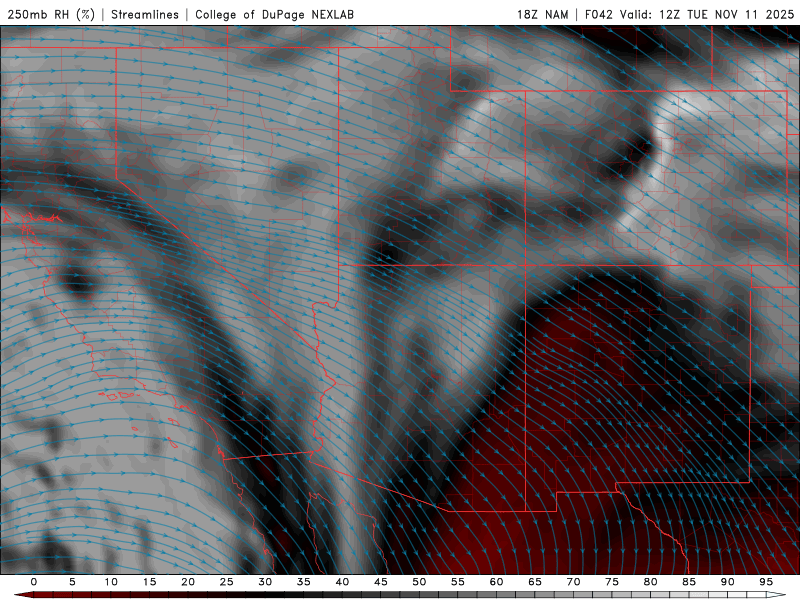
Task: Click the colorbar label "75"
Action: coord(612,582)
